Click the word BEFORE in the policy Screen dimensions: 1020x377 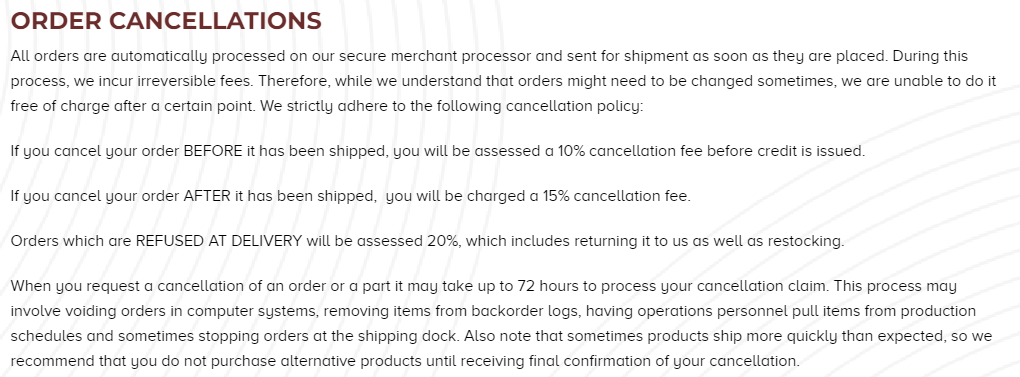[x=213, y=151]
